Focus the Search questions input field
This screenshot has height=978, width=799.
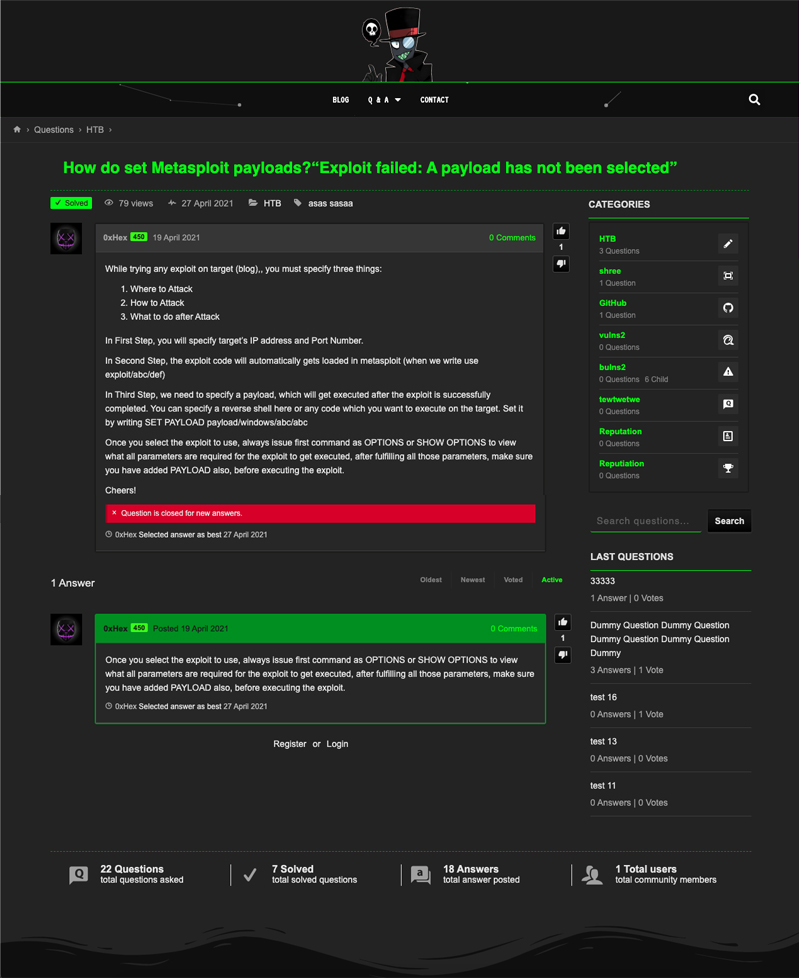[646, 521]
